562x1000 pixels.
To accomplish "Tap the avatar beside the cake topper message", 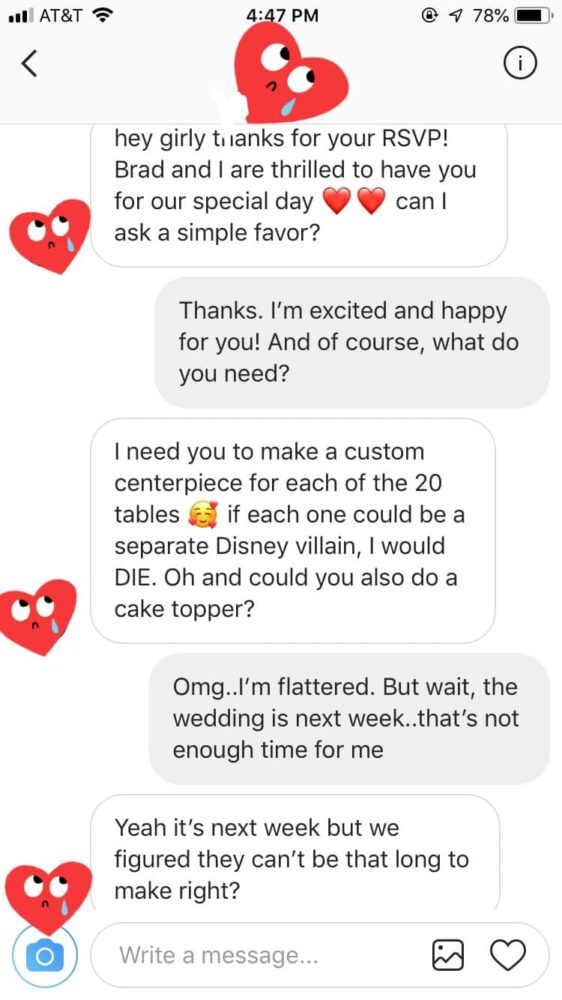I will tap(38, 617).
